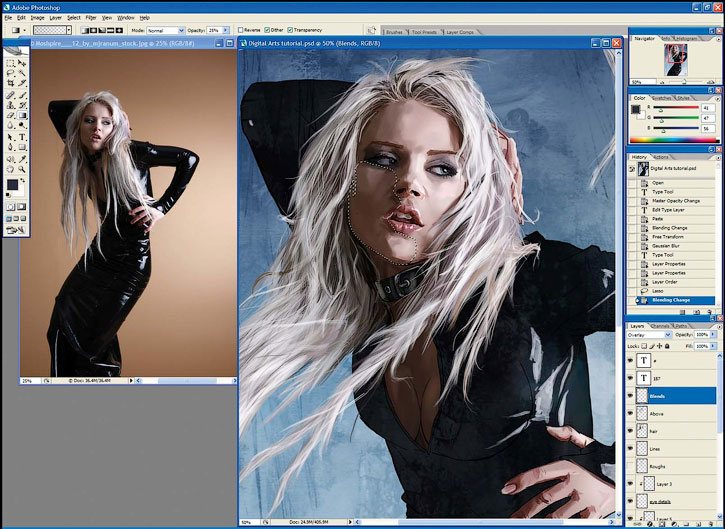Select the Crop tool
Image resolution: width=725 pixels, height=529 pixels.
11,83
